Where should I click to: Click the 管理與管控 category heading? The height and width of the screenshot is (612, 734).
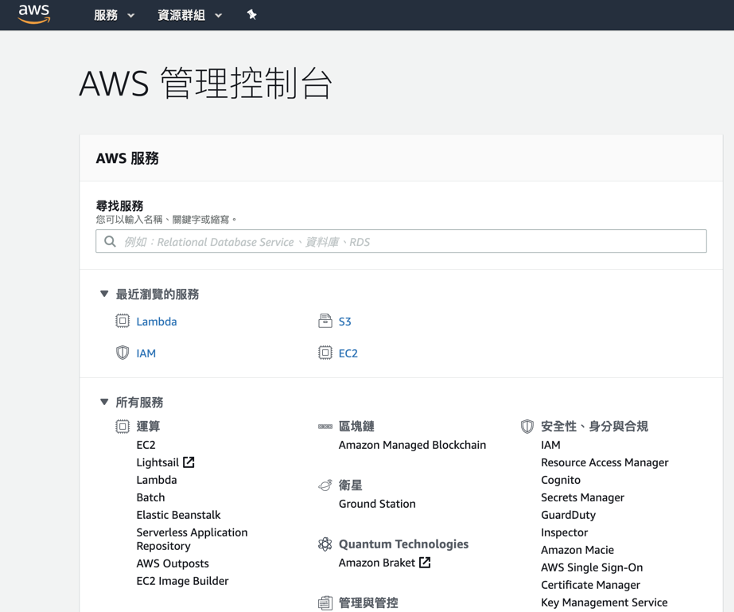pyautogui.click(x=368, y=603)
